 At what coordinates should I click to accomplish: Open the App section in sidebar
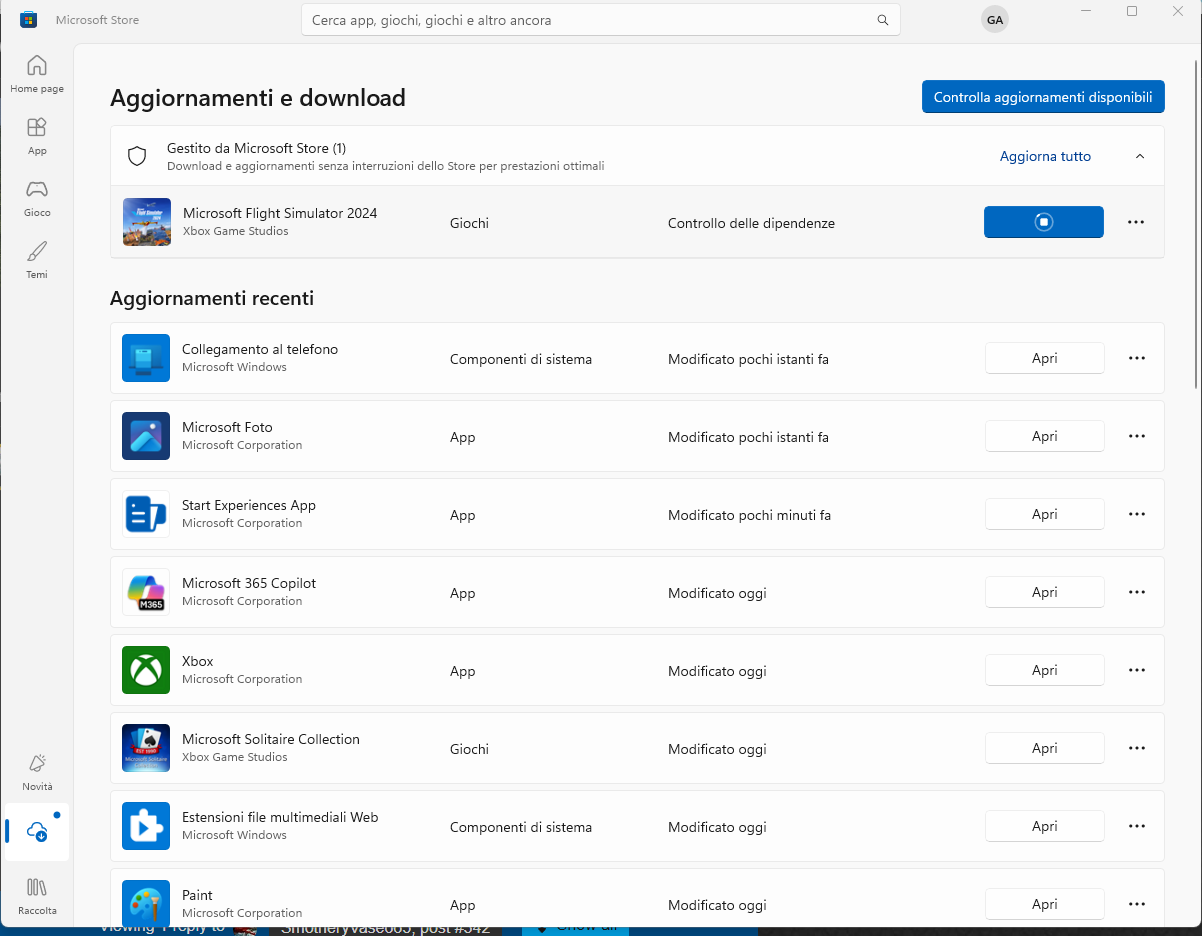pyautogui.click(x=37, y=136)
